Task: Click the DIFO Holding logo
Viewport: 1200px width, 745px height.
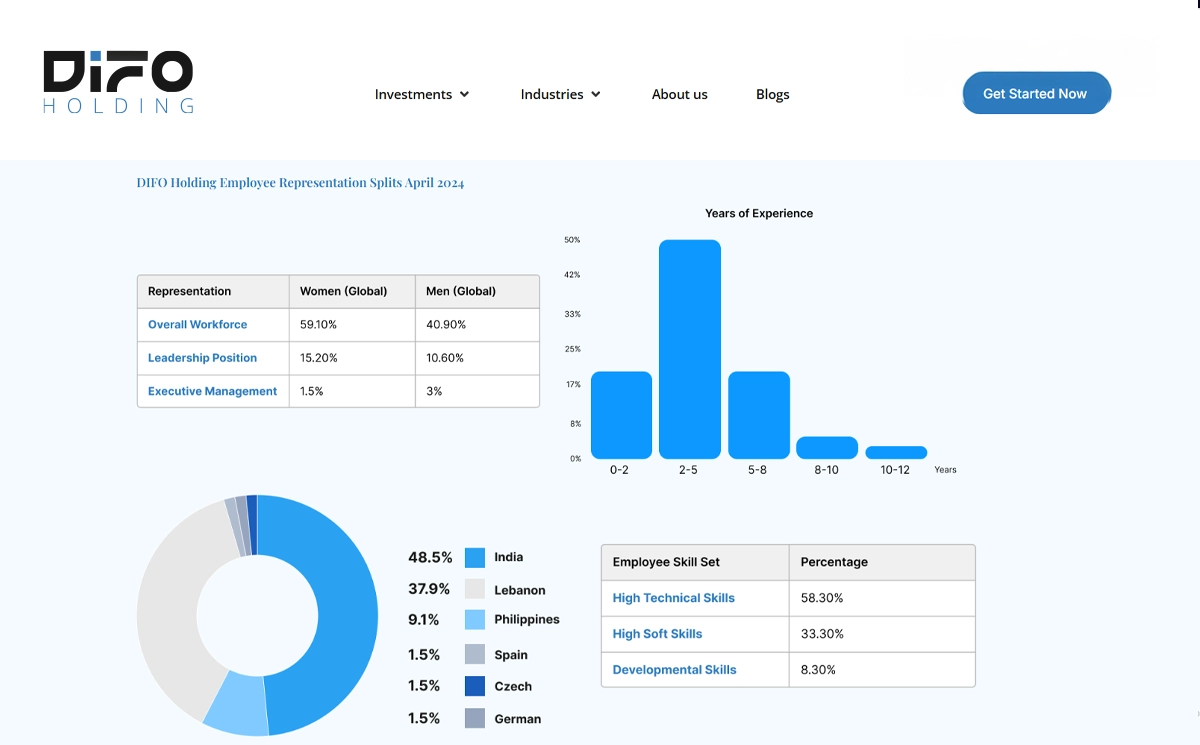Action: [x=118, y=82]
